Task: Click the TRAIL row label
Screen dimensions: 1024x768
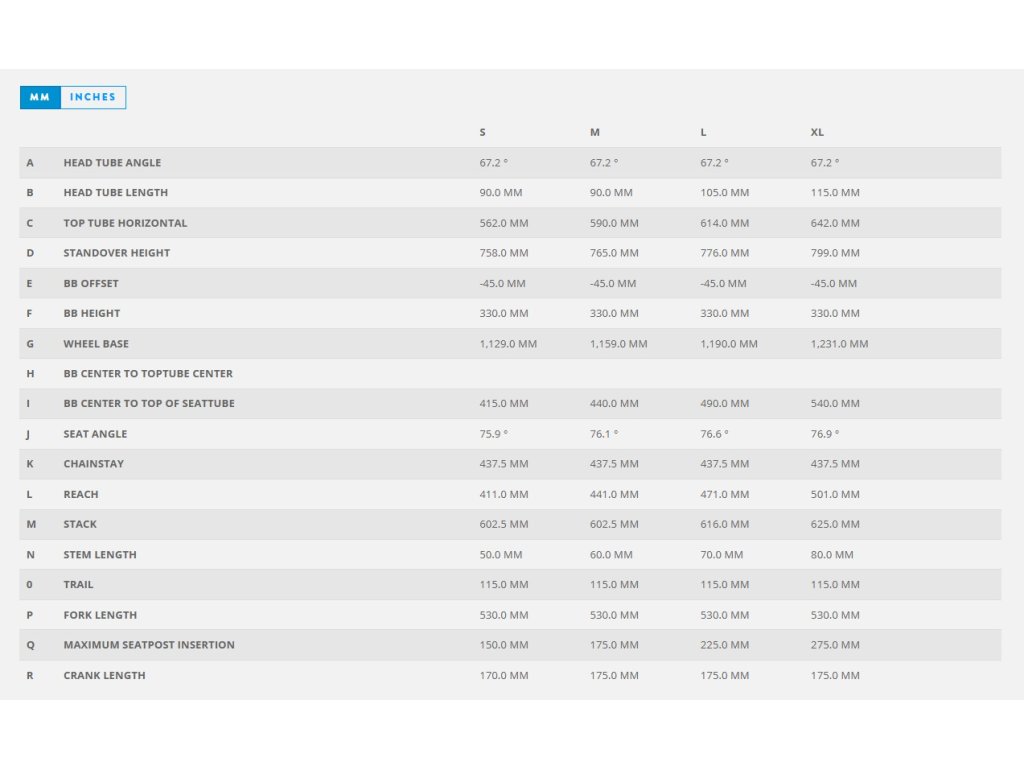Action: coord(78,584)
